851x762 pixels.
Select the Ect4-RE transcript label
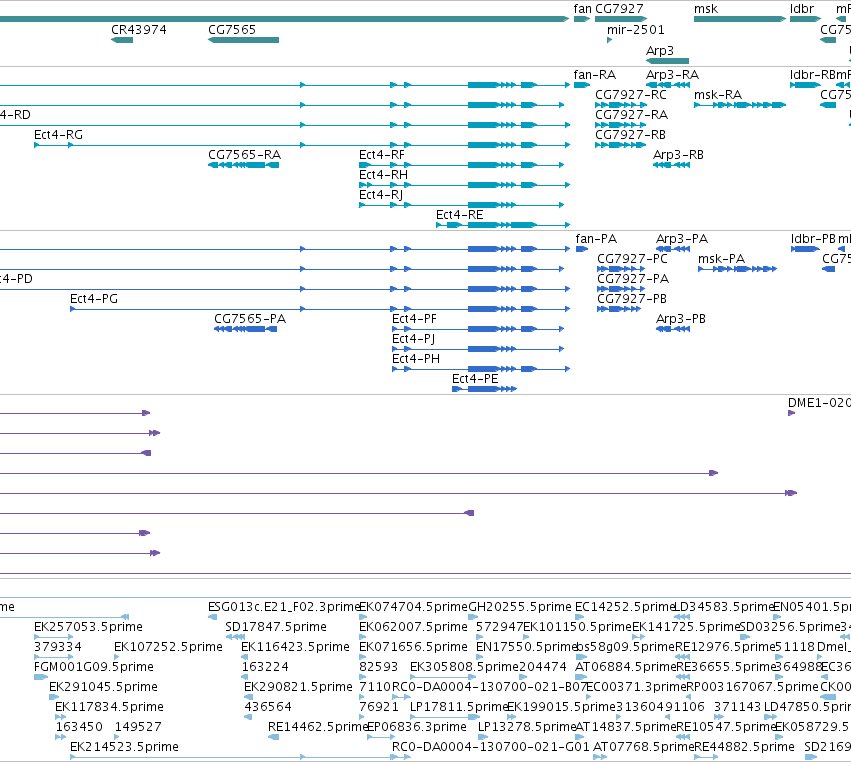pos(459,215)
